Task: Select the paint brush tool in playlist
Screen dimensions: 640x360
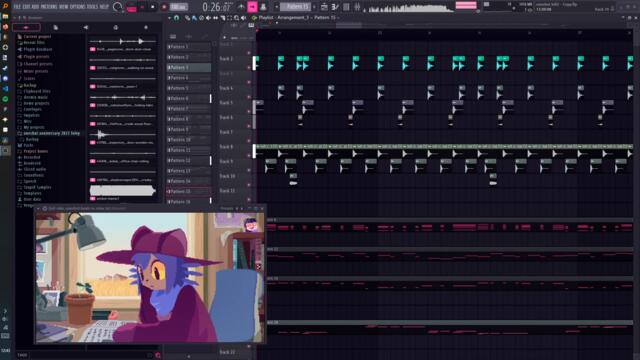Action: tap(194, 18)
